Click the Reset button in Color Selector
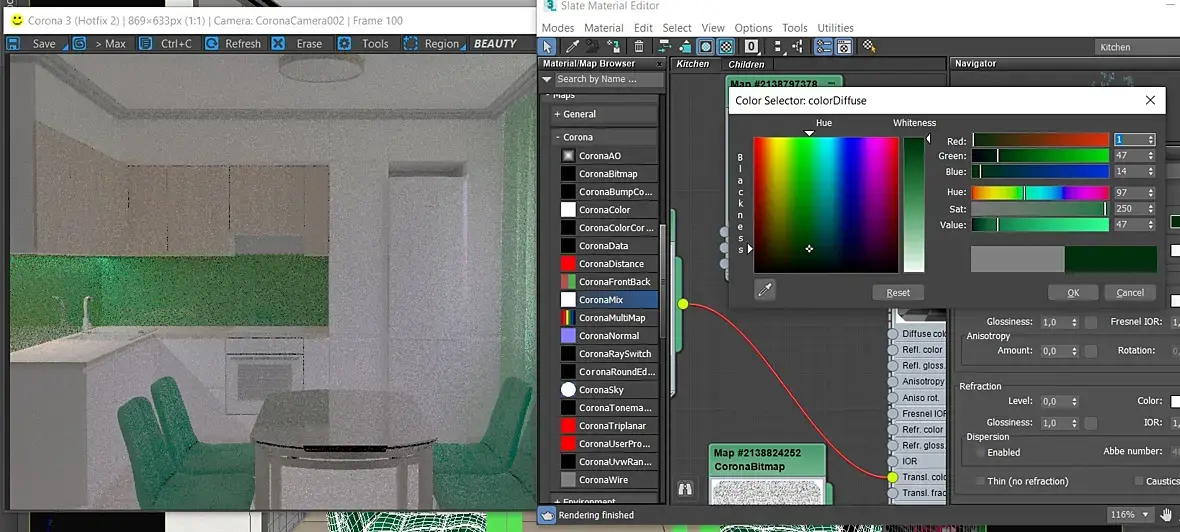The image size is (1180, 532). click(898, 293)
